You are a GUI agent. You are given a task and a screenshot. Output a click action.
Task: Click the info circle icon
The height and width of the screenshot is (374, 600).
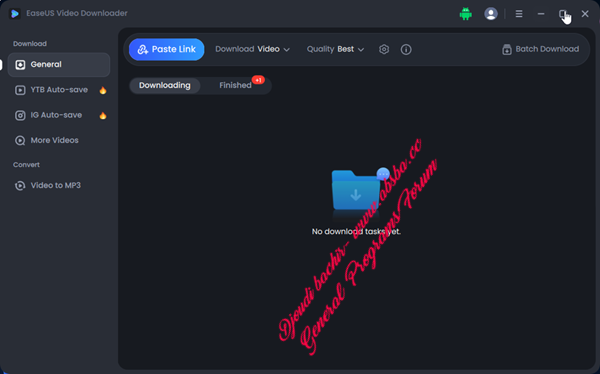click(406, 49)
